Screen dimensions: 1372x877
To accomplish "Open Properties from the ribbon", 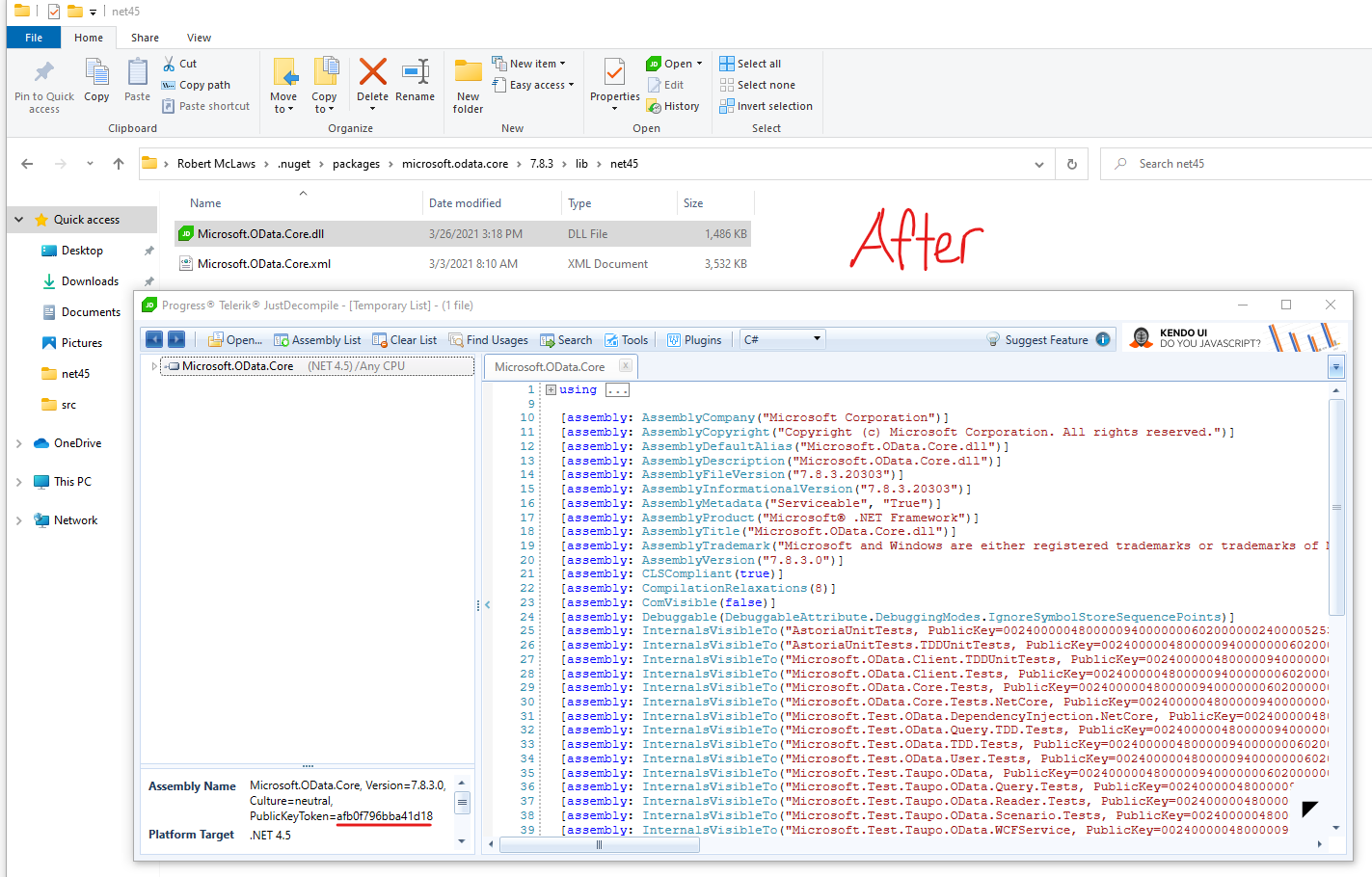I will pos(615,83).
